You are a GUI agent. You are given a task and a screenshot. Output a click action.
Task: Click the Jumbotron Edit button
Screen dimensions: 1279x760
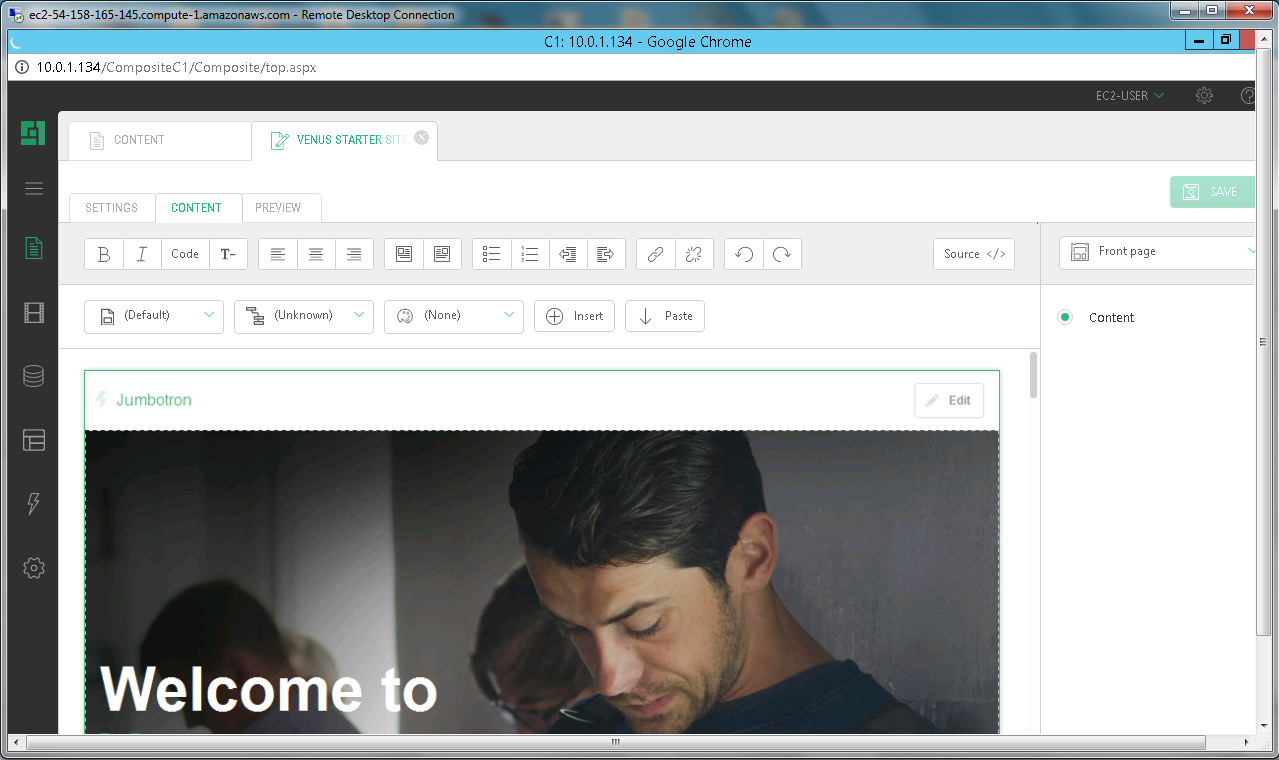tap(948, 400)
